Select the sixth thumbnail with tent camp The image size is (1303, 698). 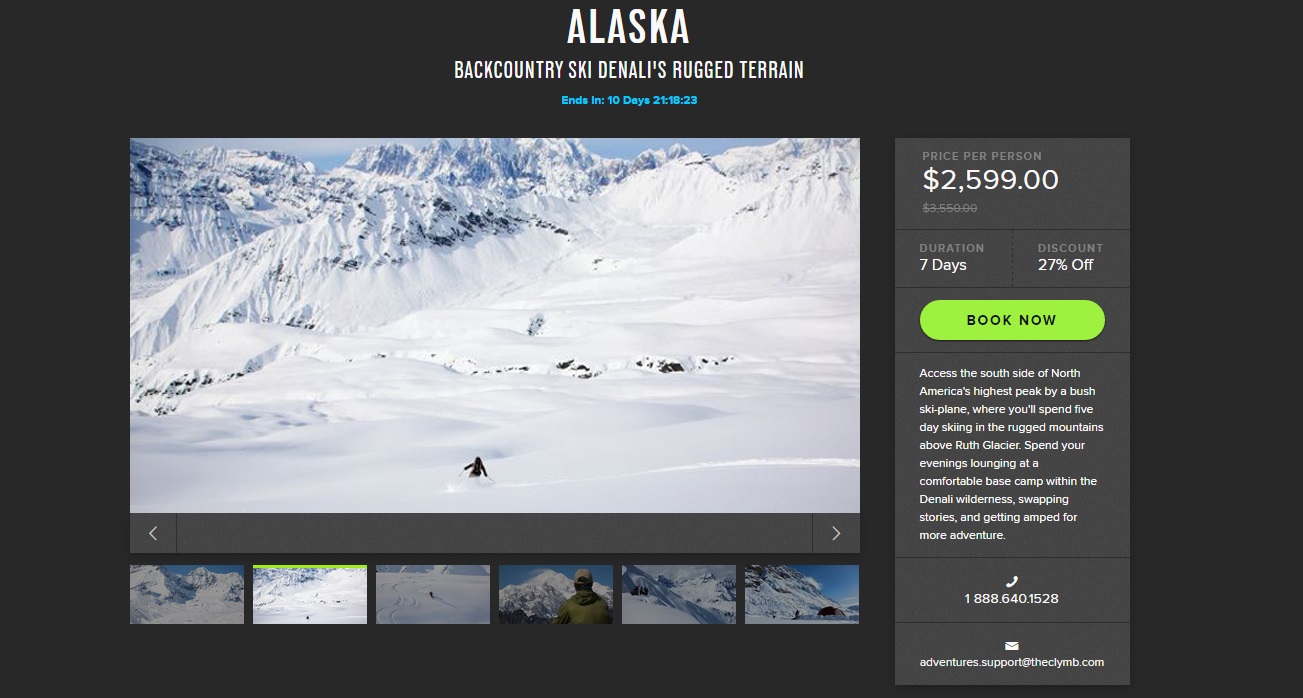802,595
